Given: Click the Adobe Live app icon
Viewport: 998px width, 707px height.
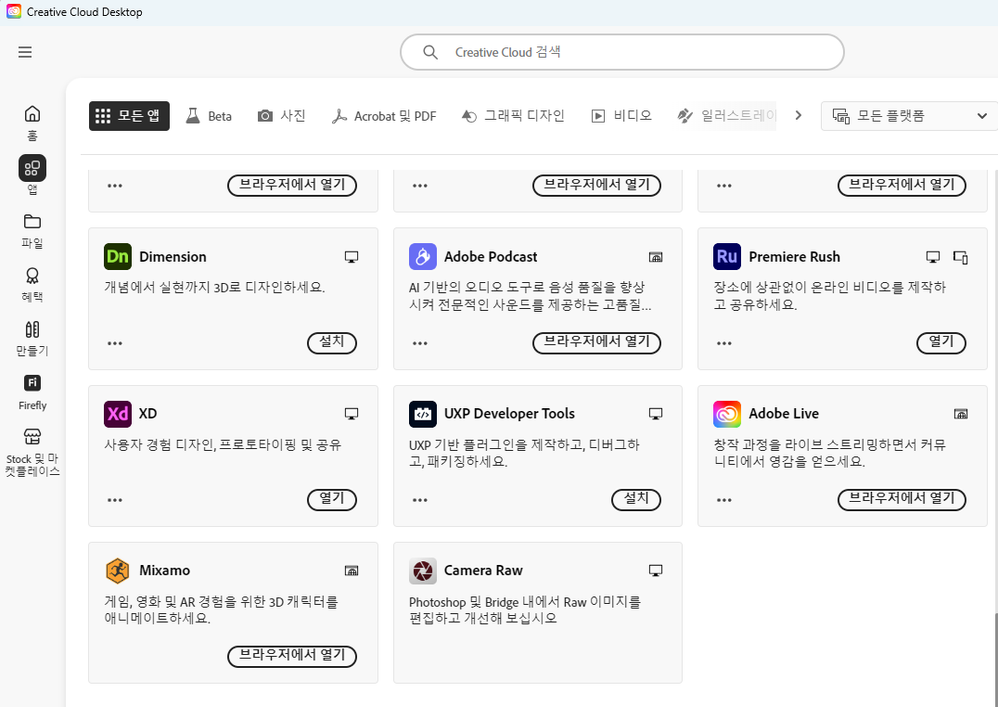Looking at the screenshot, I should [726, 413].
